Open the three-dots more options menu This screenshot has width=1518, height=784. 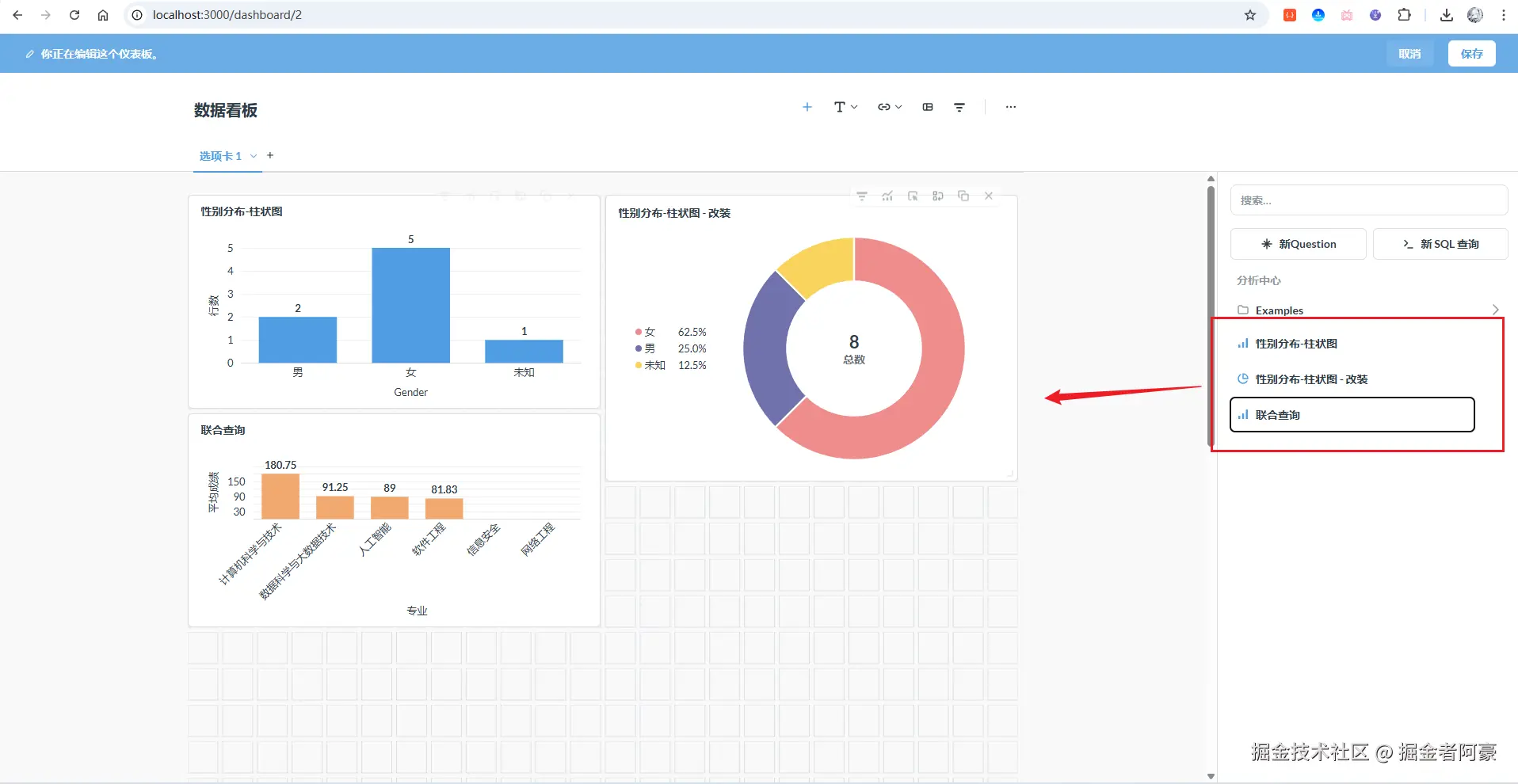tap(1010, 107)
